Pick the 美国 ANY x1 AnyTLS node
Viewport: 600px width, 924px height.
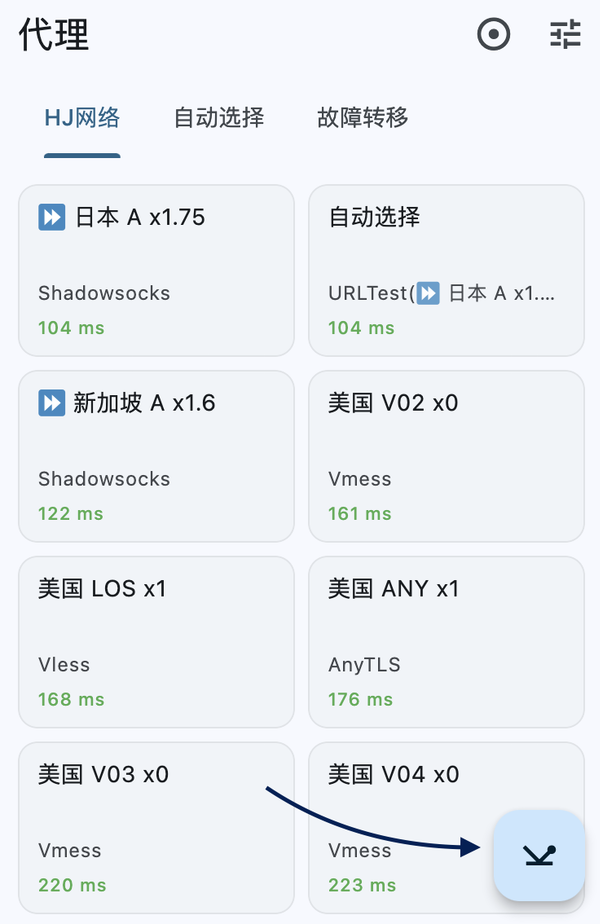[x=446, y=640]
